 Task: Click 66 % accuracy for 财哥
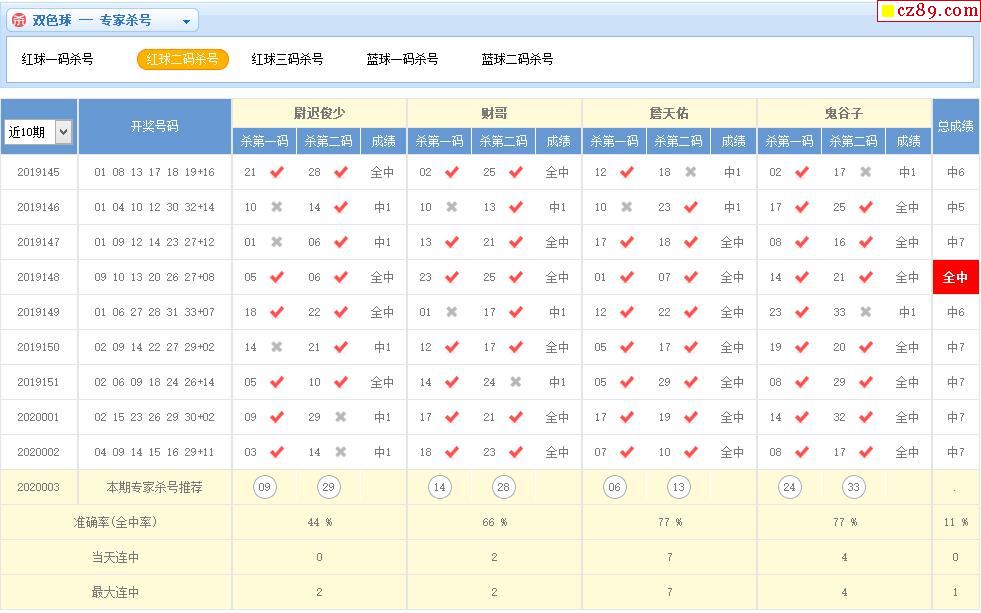click(x=494, y=522)
